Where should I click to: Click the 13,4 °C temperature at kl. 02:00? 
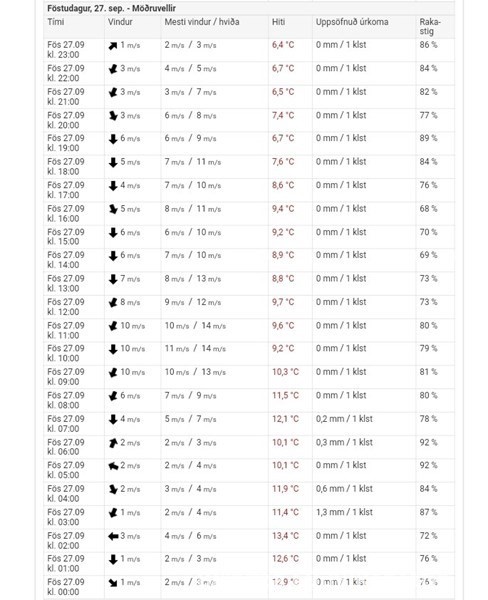coord(285,536)
